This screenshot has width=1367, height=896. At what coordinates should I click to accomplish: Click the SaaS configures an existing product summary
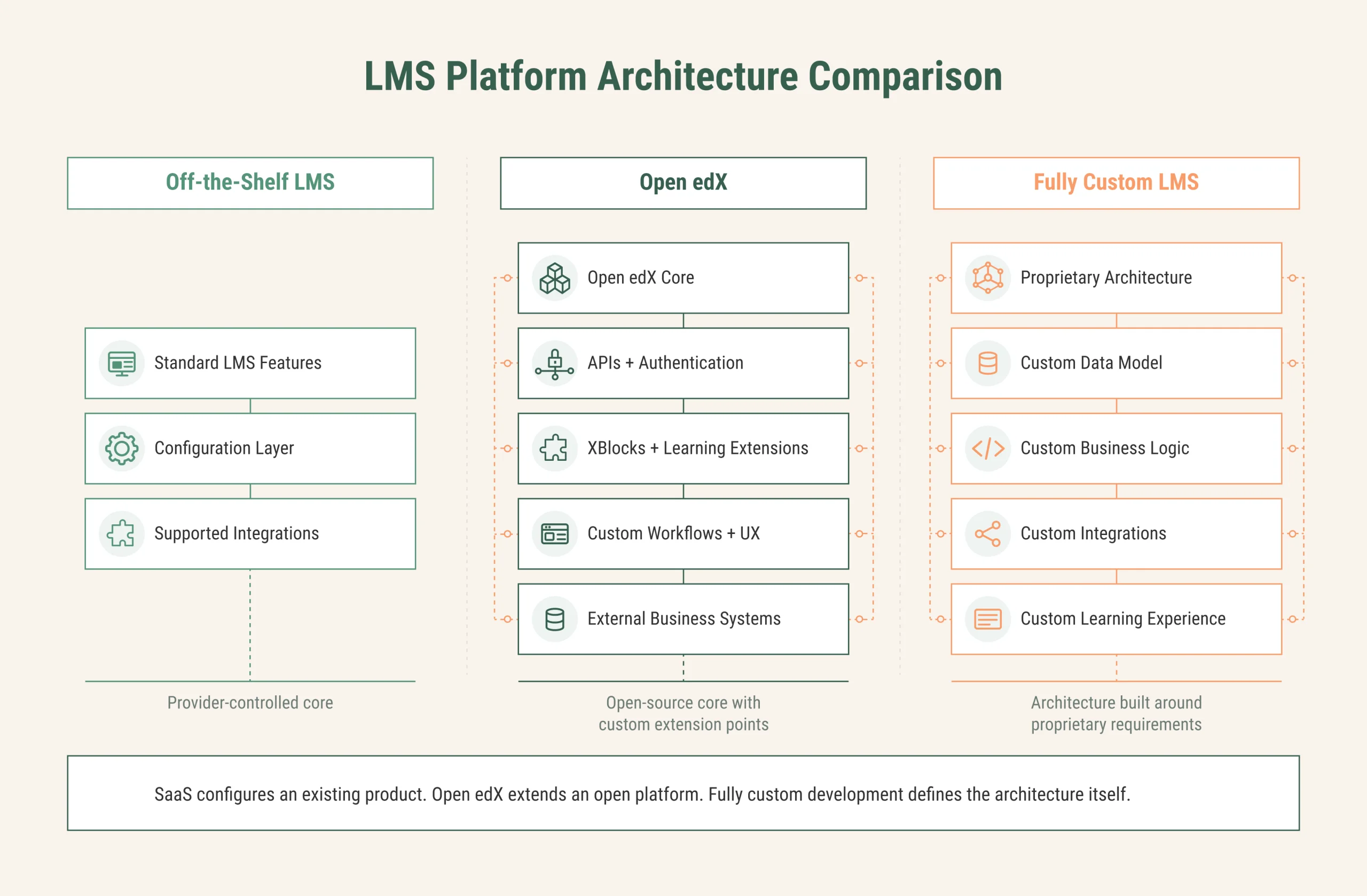coord(642,795)
